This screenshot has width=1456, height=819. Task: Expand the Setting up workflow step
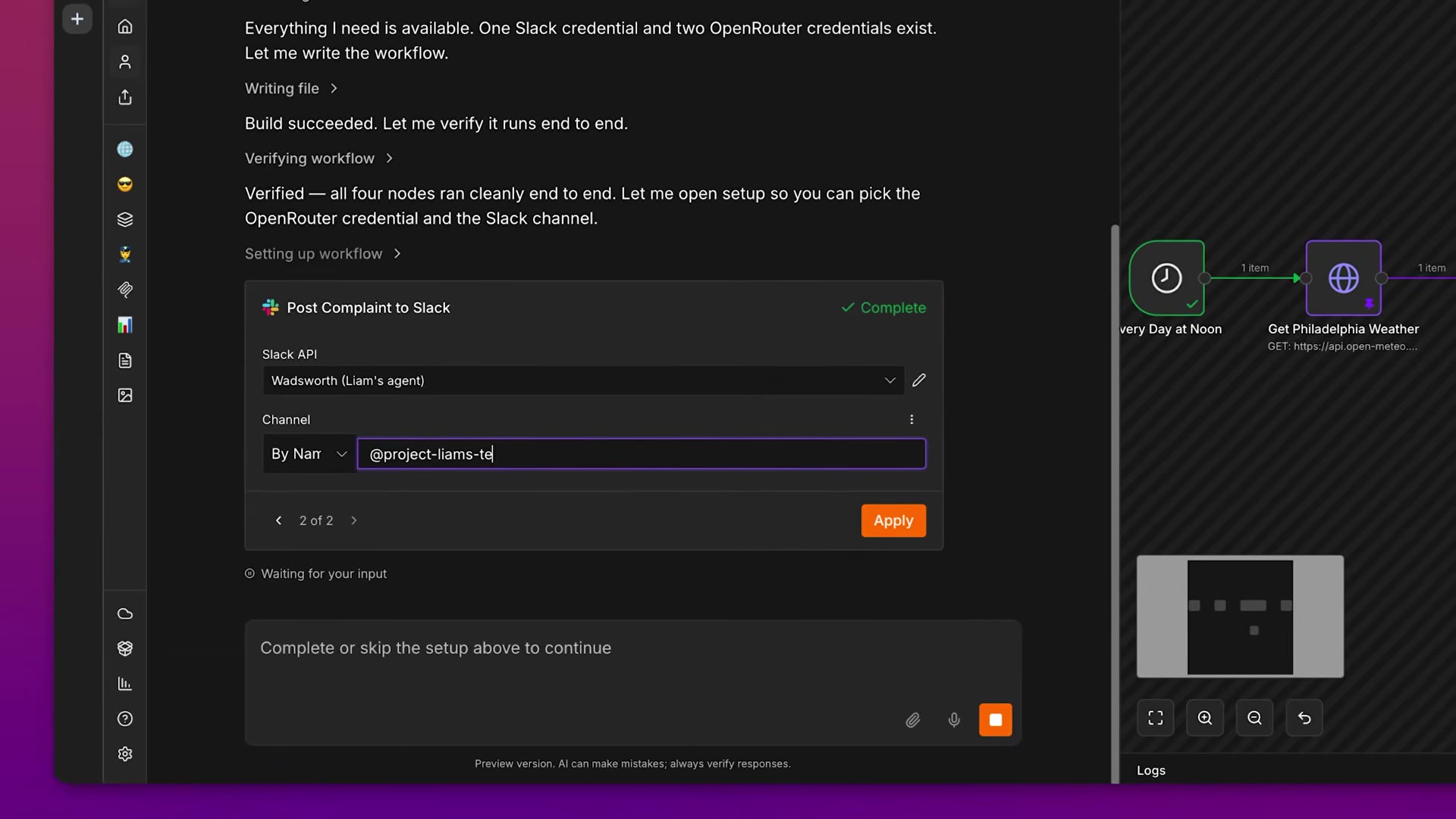(x=323, y=253)
